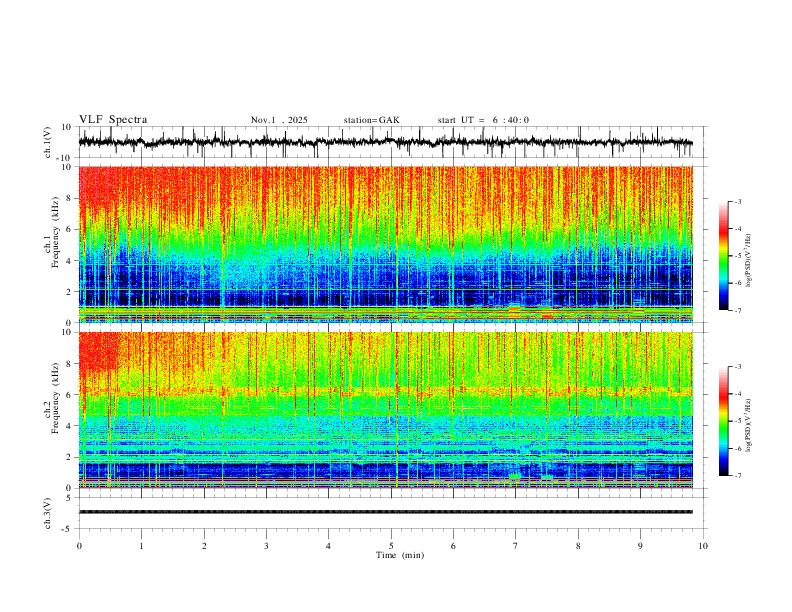Click the "ch.3(V)" axis label

tap(48, 513)
